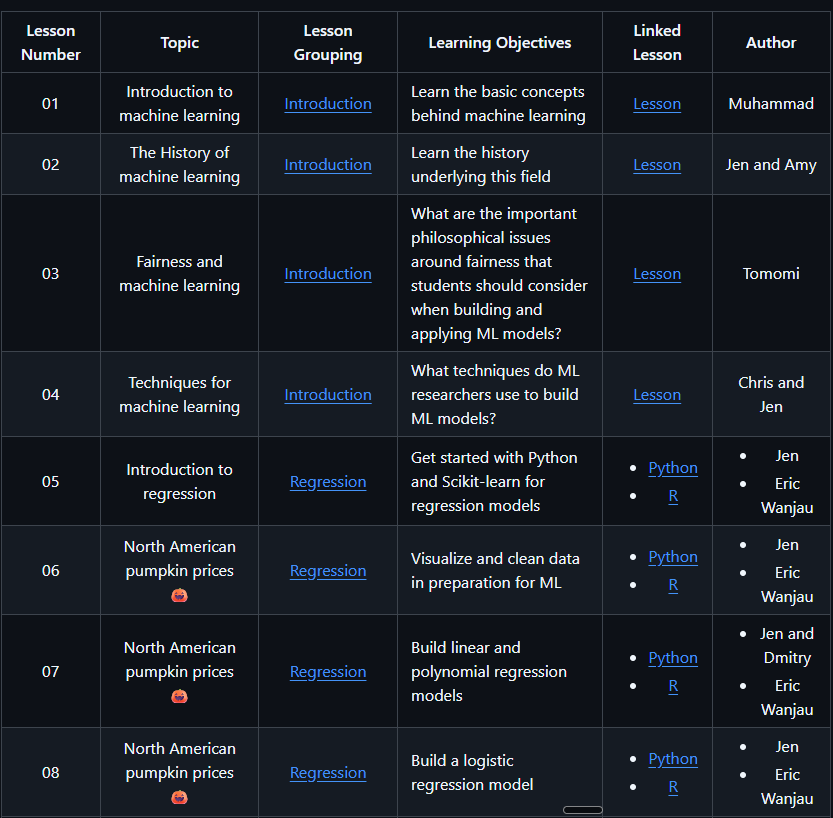This screenshot has height=818, width=833.
Task: Click 'Visualize and clean data' objective text
Action: (x=495, y=571)
